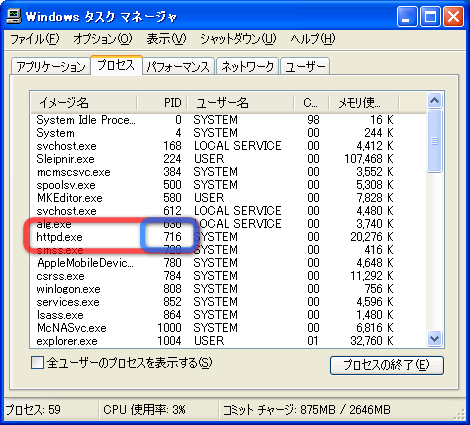Select the System Idle Process row
This screenshot has height=425, width=470.
[x=228, y=120]
